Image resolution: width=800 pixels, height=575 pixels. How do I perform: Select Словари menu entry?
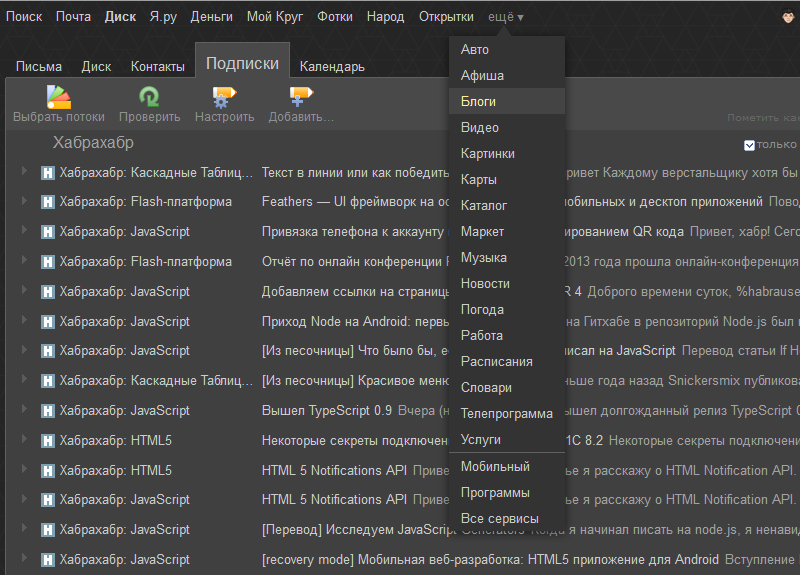click(507, 387)
